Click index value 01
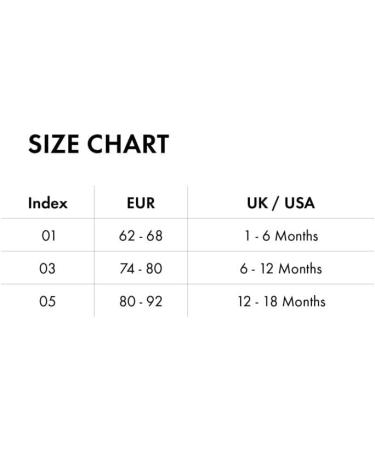Screen dimensions: 375x450 coord(48,236)
